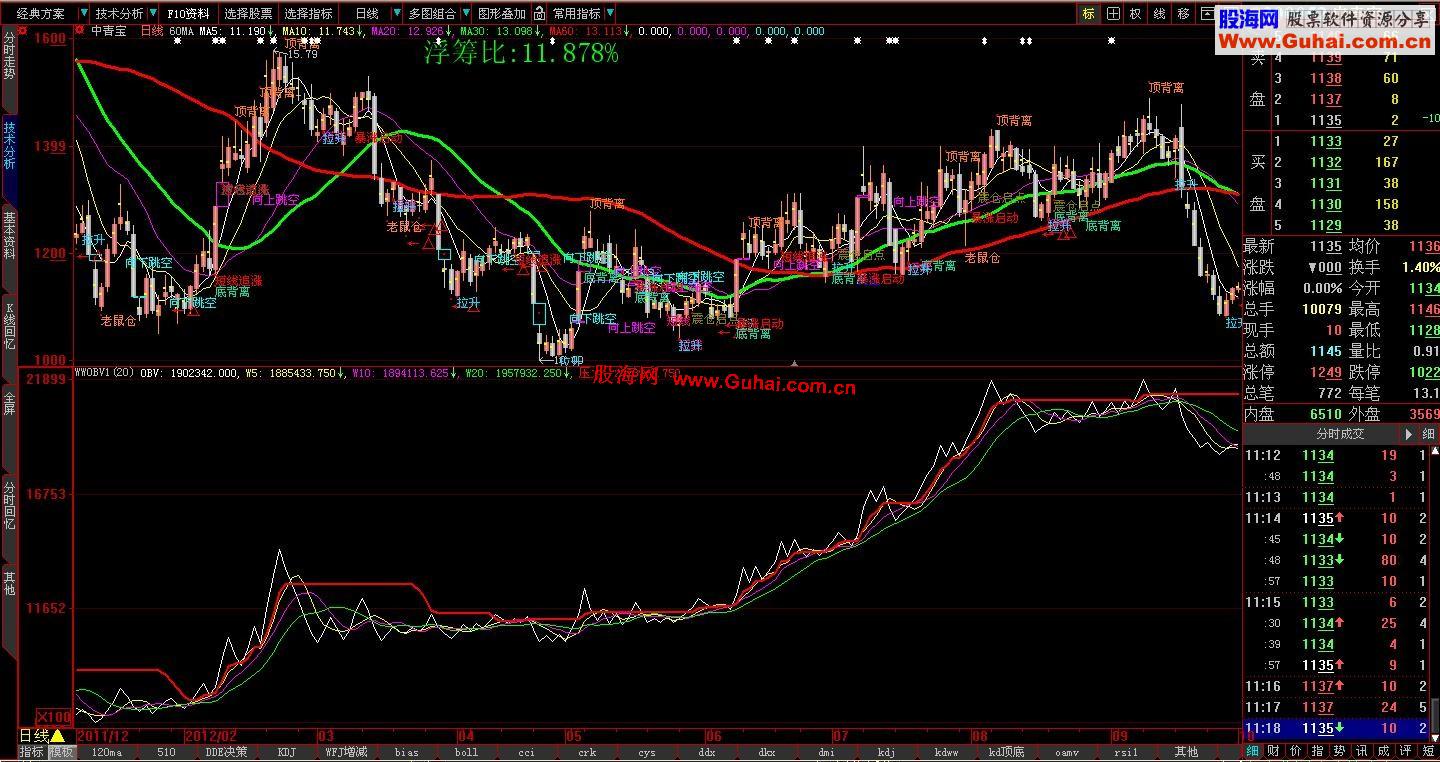Click the 多图组合 button
The height and width of the screenshot is (762, 1440).
[x=432, y=14]
